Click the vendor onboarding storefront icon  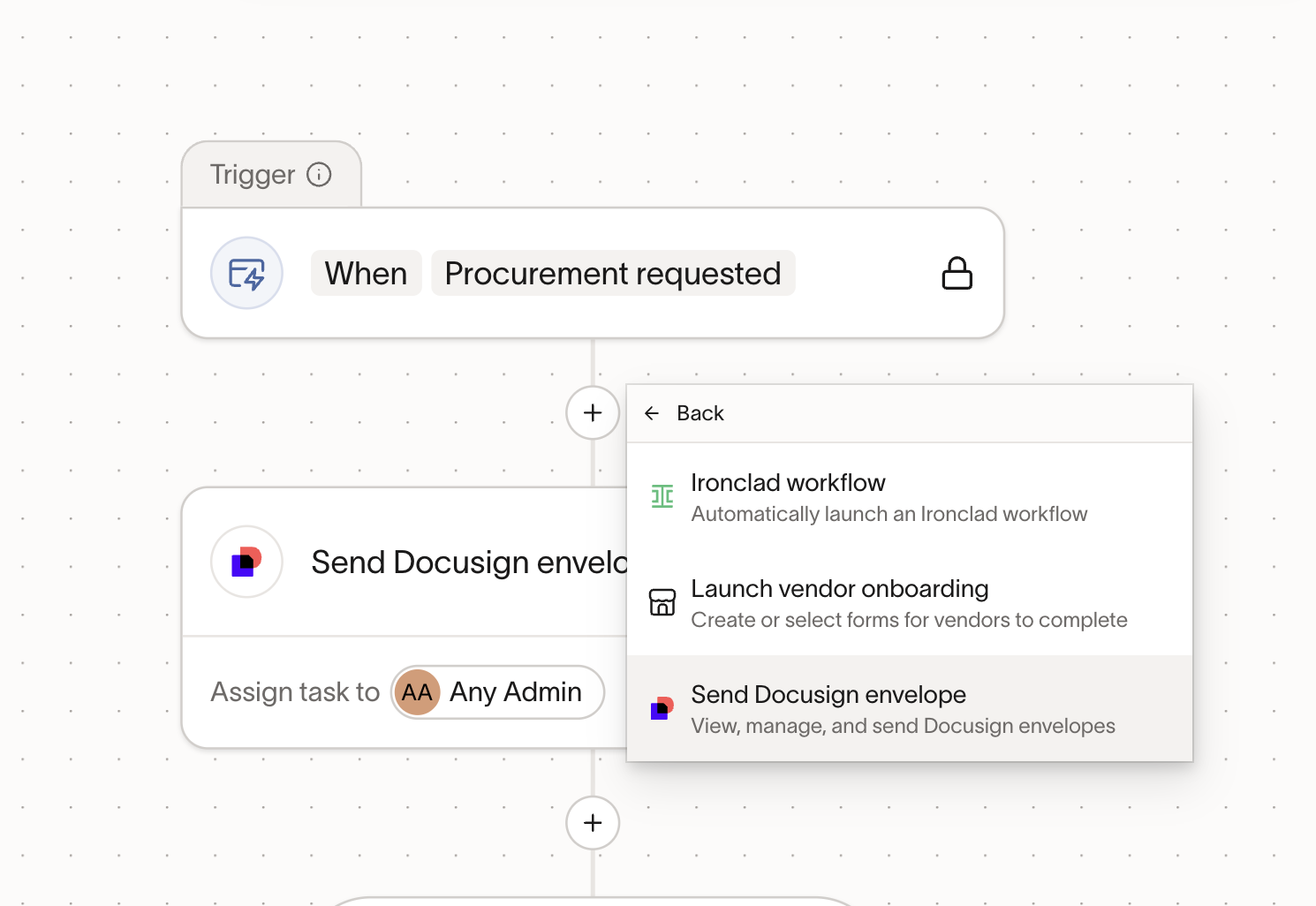[x=662, y=602]
